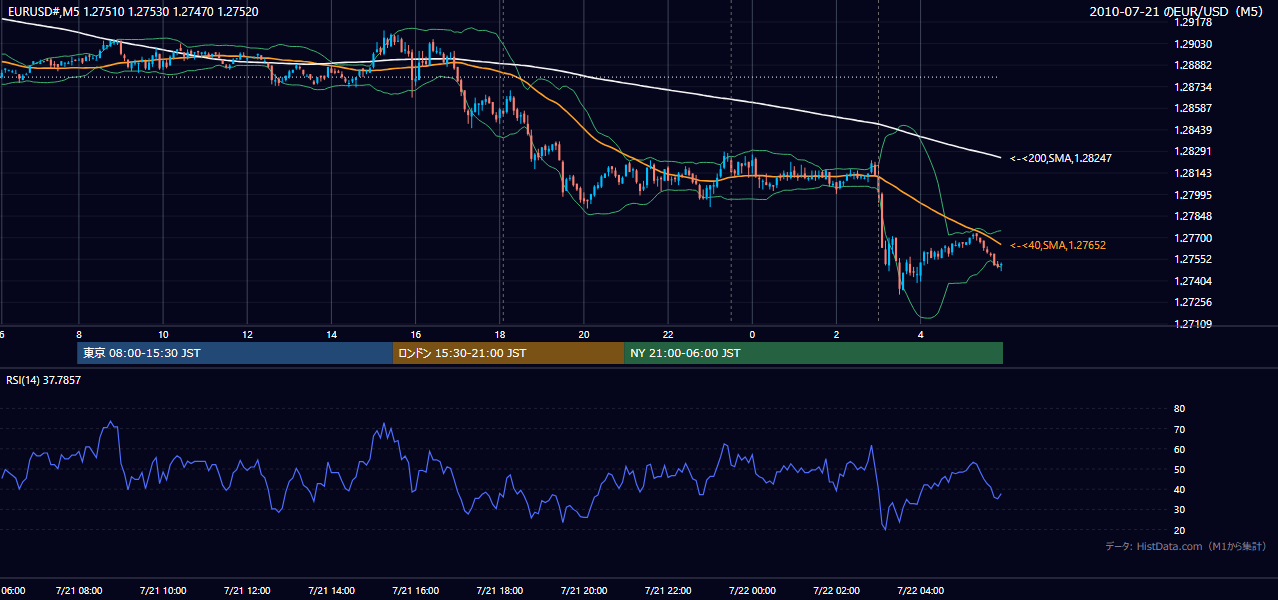Click price axis value 1.27256
This screenshot has height=600, width=1278.
(x=1193, y=302)
